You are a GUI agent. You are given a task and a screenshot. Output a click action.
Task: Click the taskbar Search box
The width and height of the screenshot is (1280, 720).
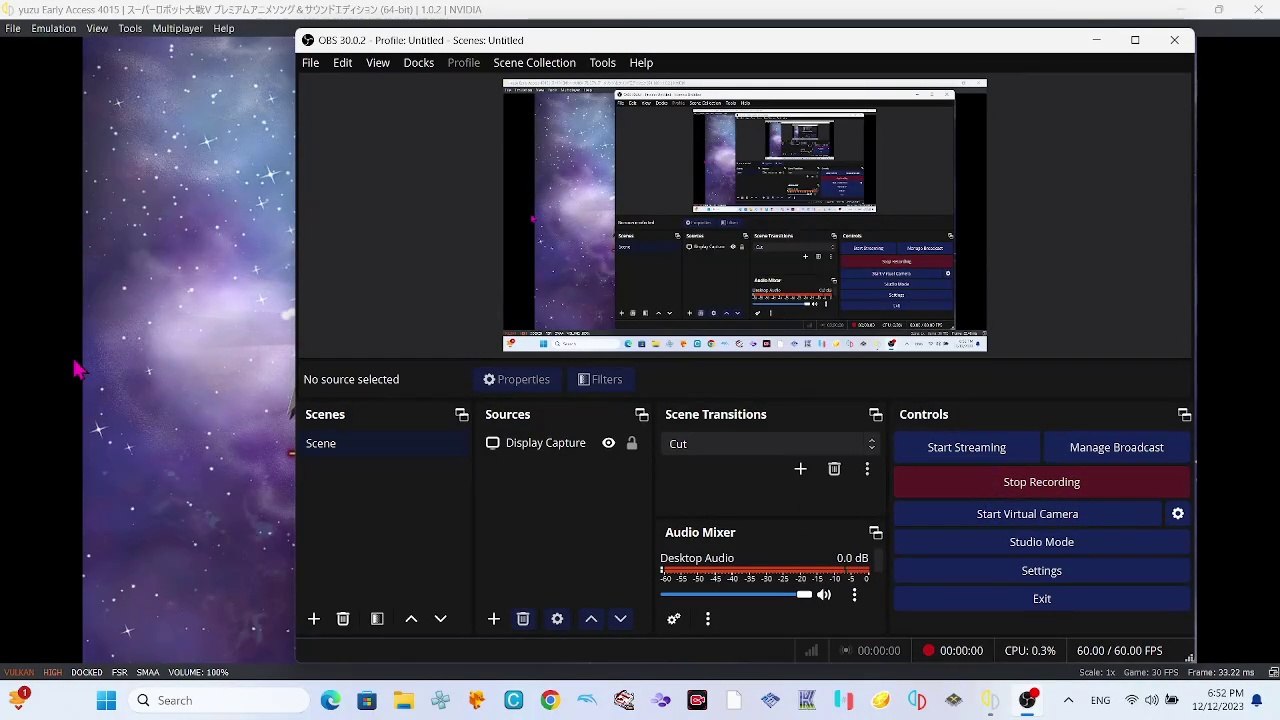[218, 701]
